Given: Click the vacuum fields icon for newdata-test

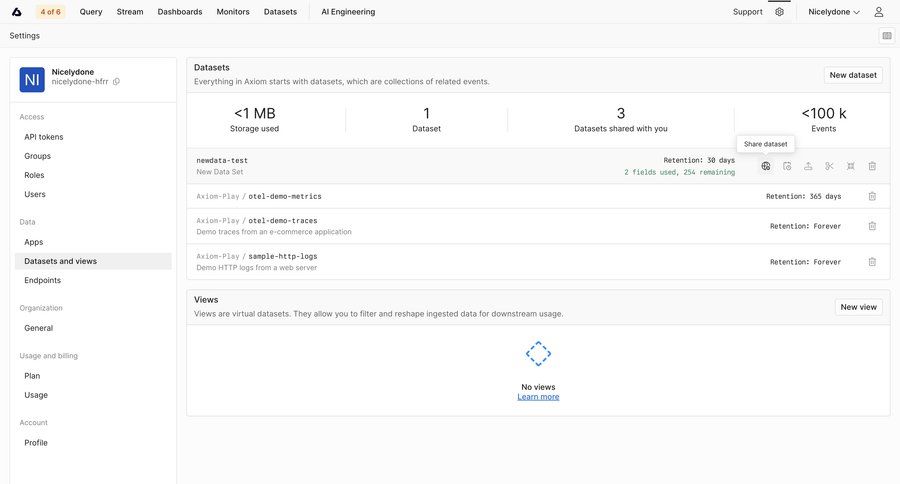Looking at the screenshot, I should [x=851, y=166].
